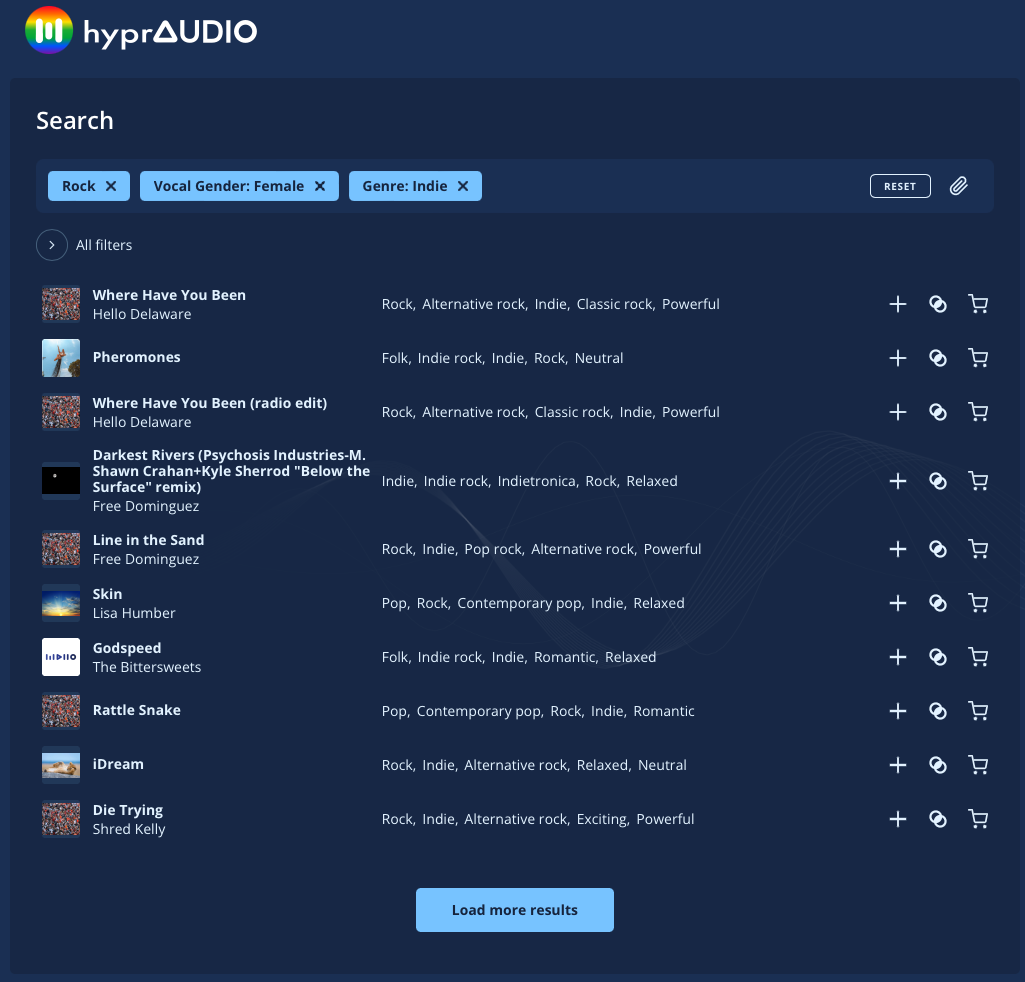Find tracks similar to Godspeed
Viewport: 1025px width, 982px height.
point(938,657)
